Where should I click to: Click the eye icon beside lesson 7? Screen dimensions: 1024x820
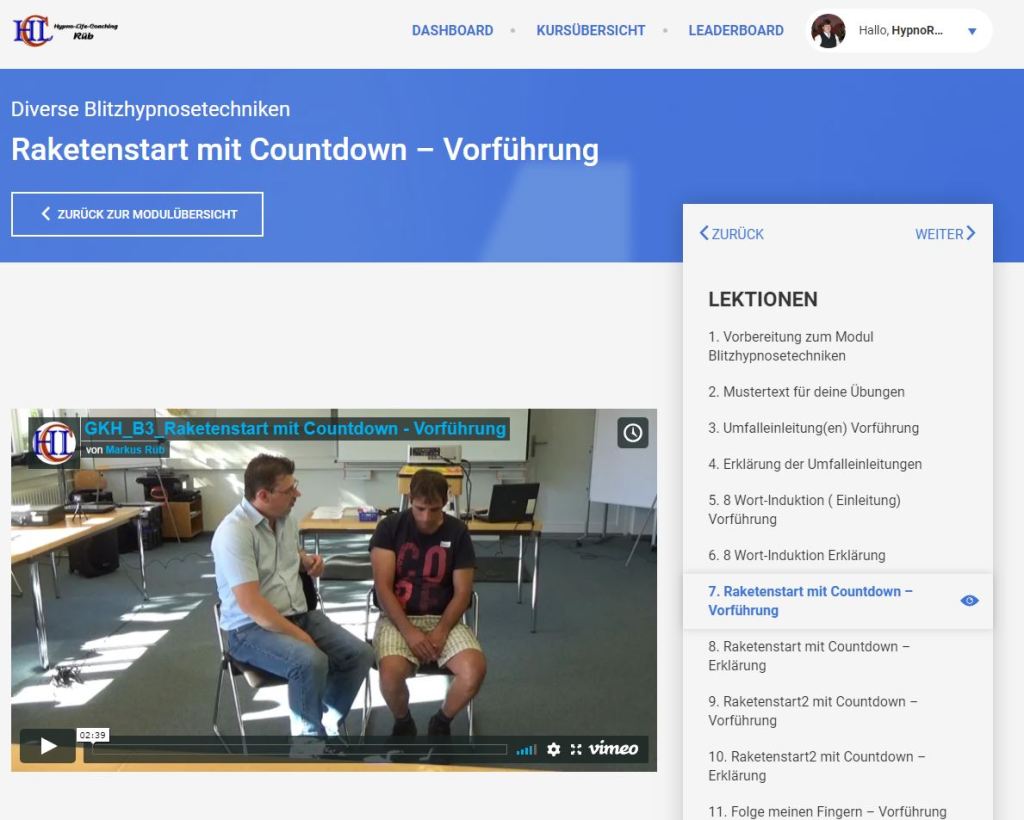point(969,601)
